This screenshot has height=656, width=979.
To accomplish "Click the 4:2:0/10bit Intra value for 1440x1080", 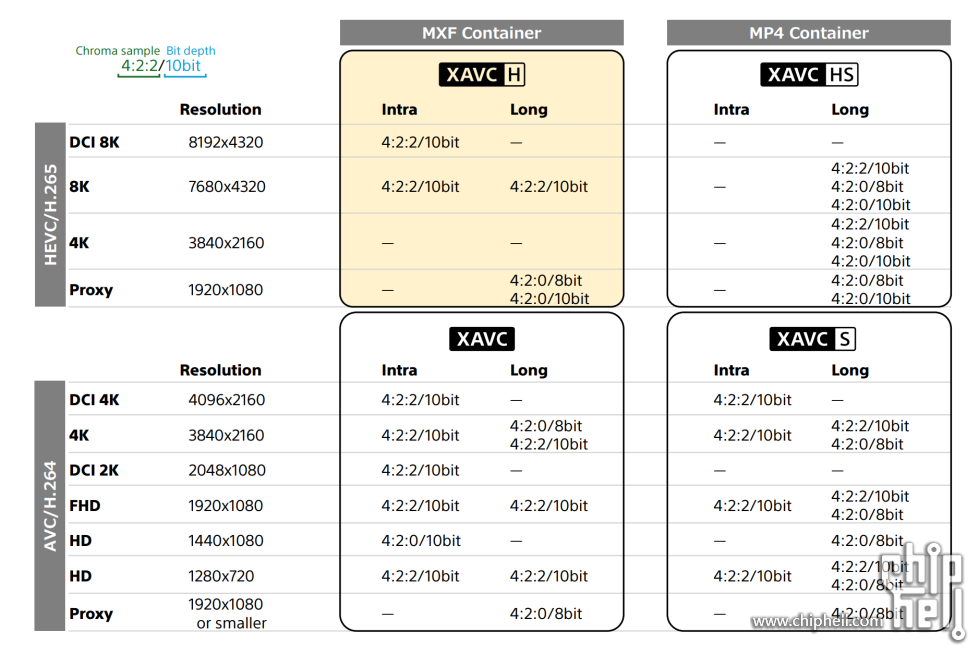I will 421,541.
